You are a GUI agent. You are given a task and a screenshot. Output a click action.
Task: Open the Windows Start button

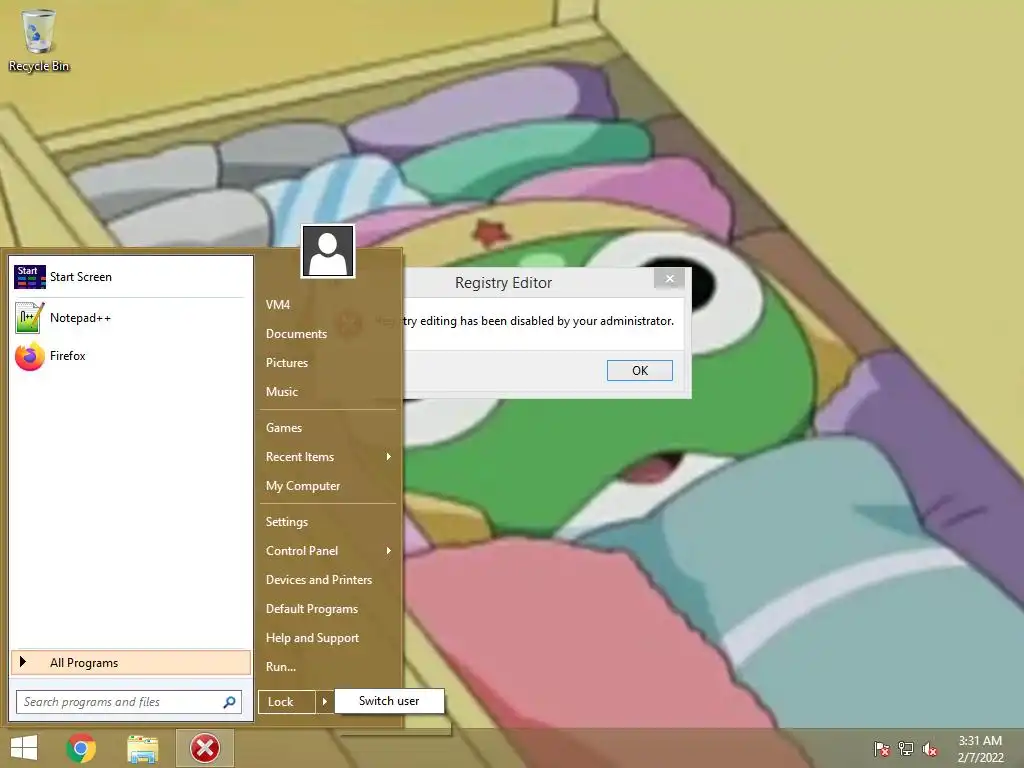(24, 748)
